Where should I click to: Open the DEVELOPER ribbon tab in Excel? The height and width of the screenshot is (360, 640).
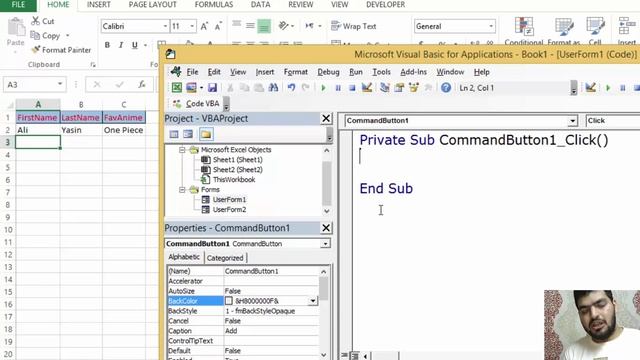pos(385,5)
